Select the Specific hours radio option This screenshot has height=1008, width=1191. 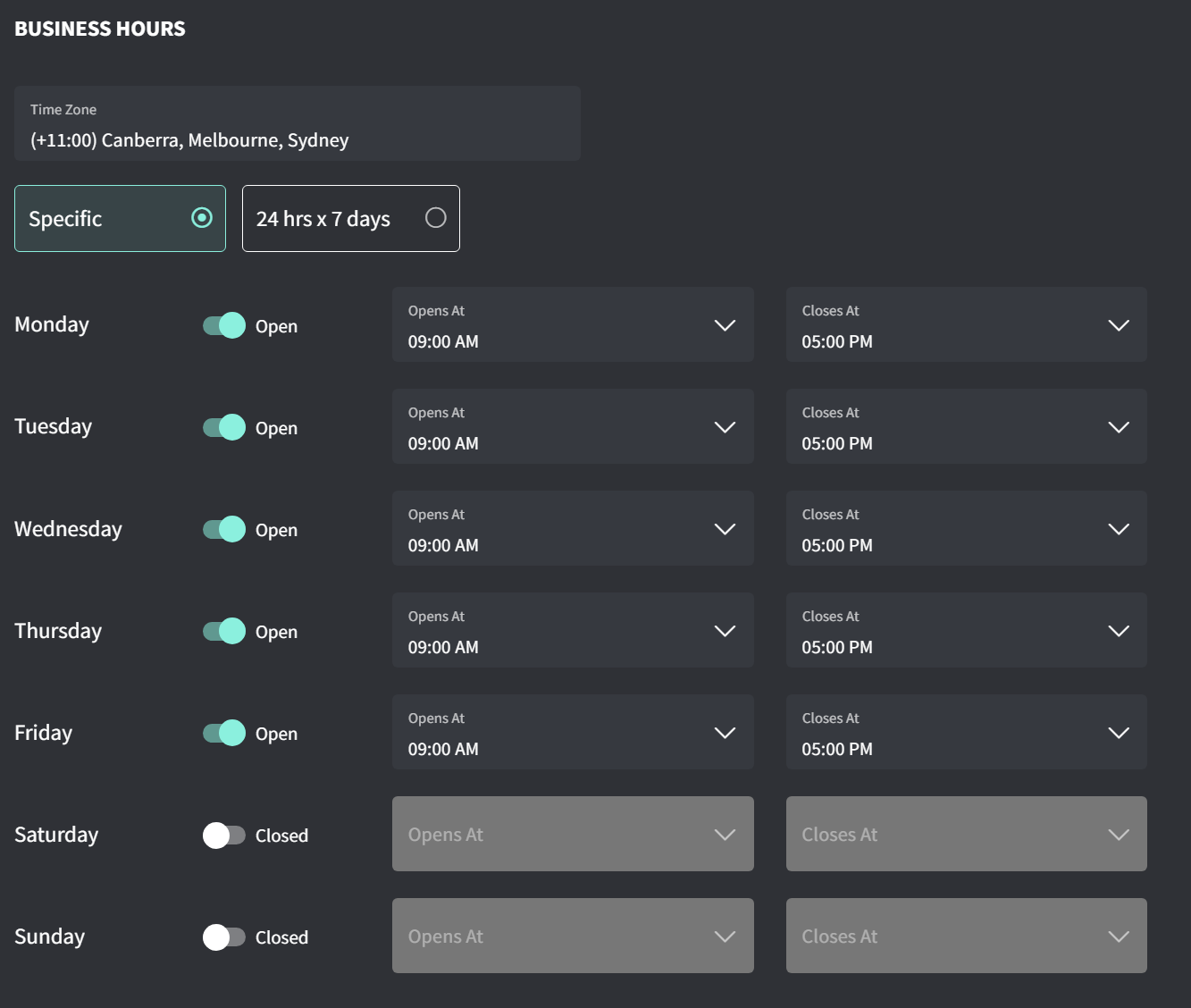coord(202,218)
